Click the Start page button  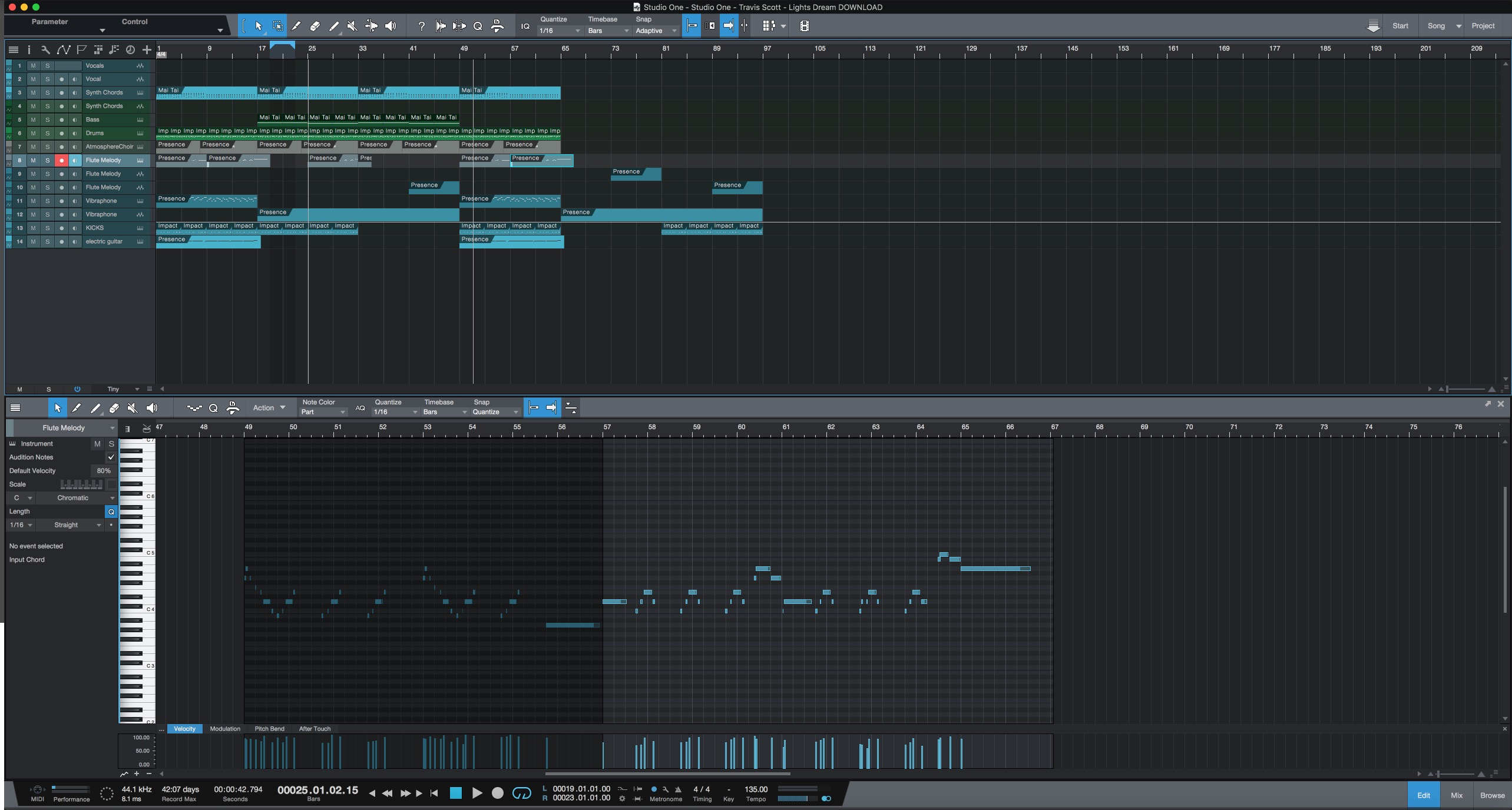click(x=1400, y=26)
